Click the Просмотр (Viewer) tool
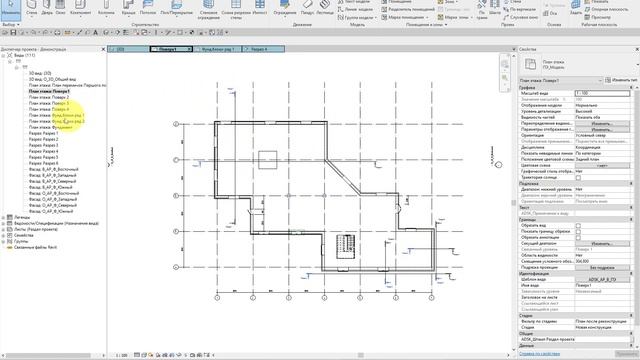The width and height of the screenshot is (640, 360). coord(598,18)
